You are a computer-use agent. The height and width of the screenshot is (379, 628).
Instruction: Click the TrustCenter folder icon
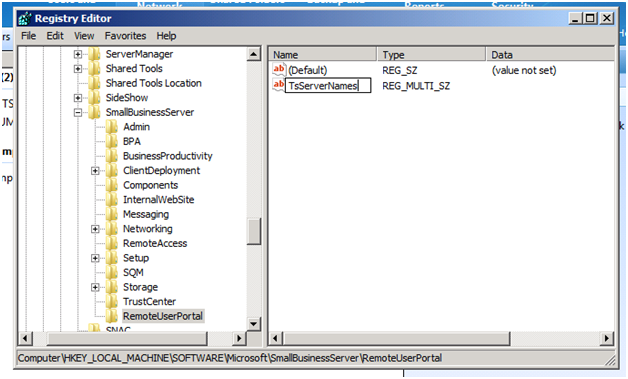tap(112, 301)
